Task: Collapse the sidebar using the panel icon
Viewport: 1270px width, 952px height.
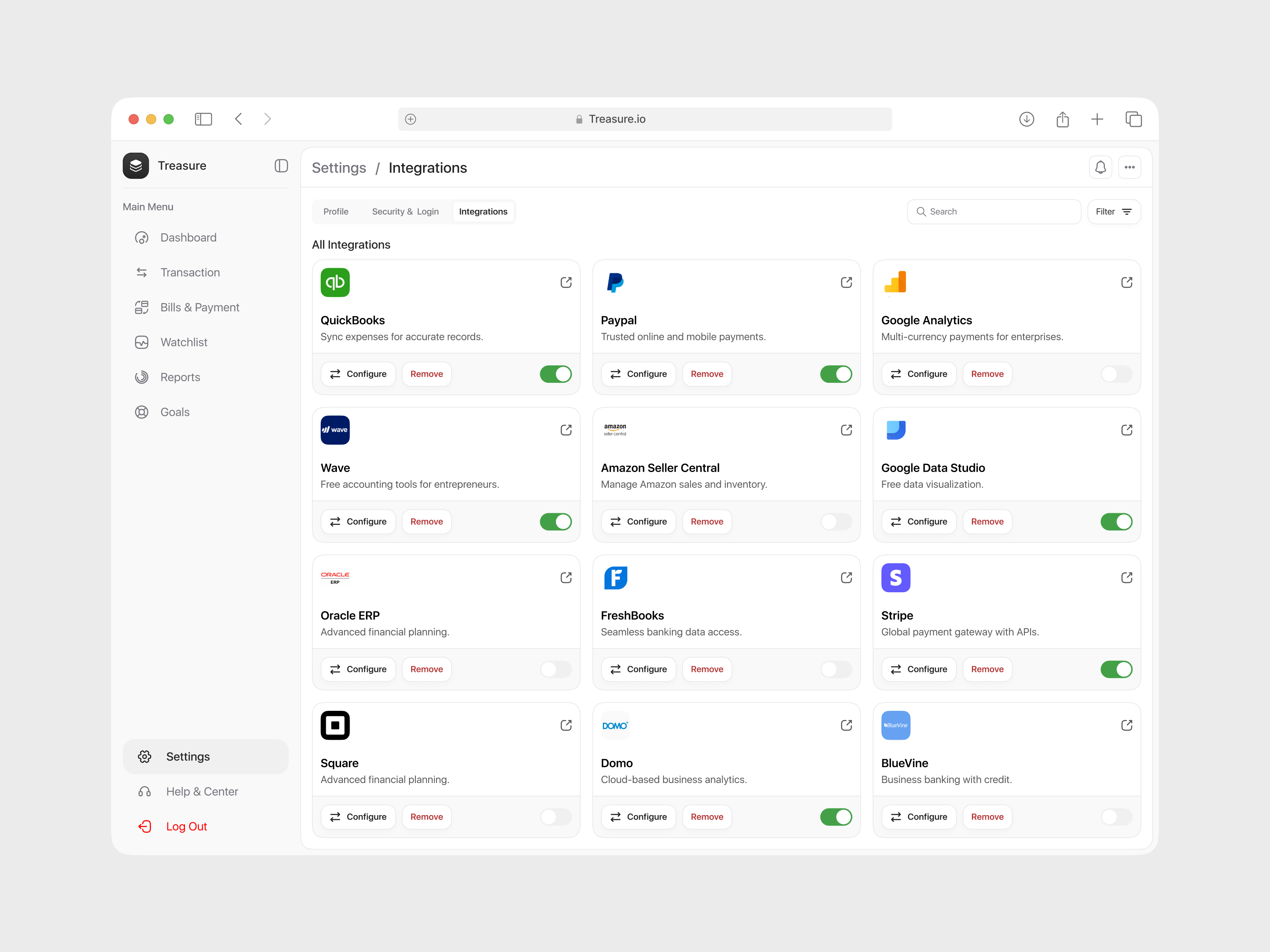Action: coord(281,166)
